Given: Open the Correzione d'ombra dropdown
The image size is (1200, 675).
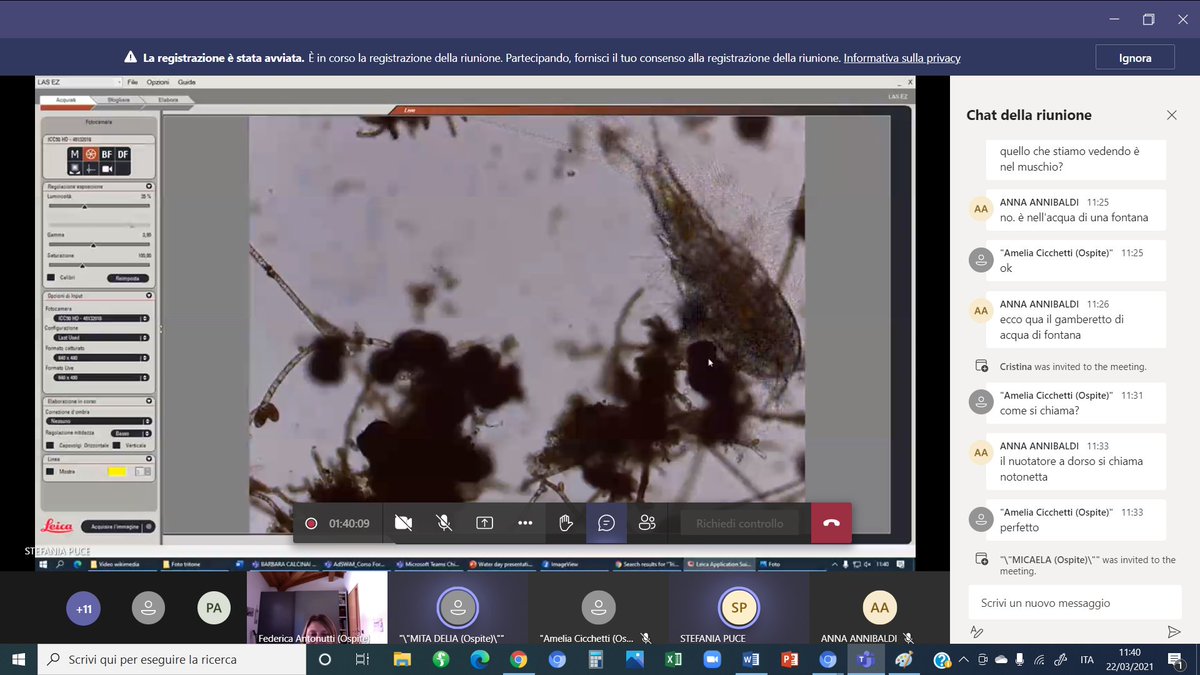Looking at the screenshot, I should [x=99, y=421].
